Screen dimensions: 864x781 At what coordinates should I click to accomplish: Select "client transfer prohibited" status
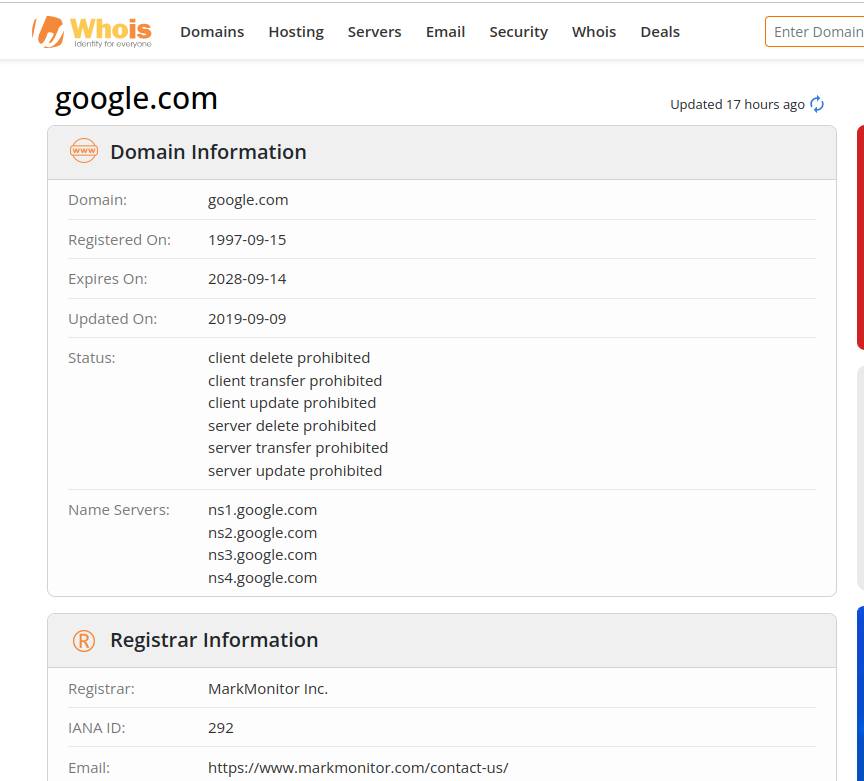[x=295, y=380]
